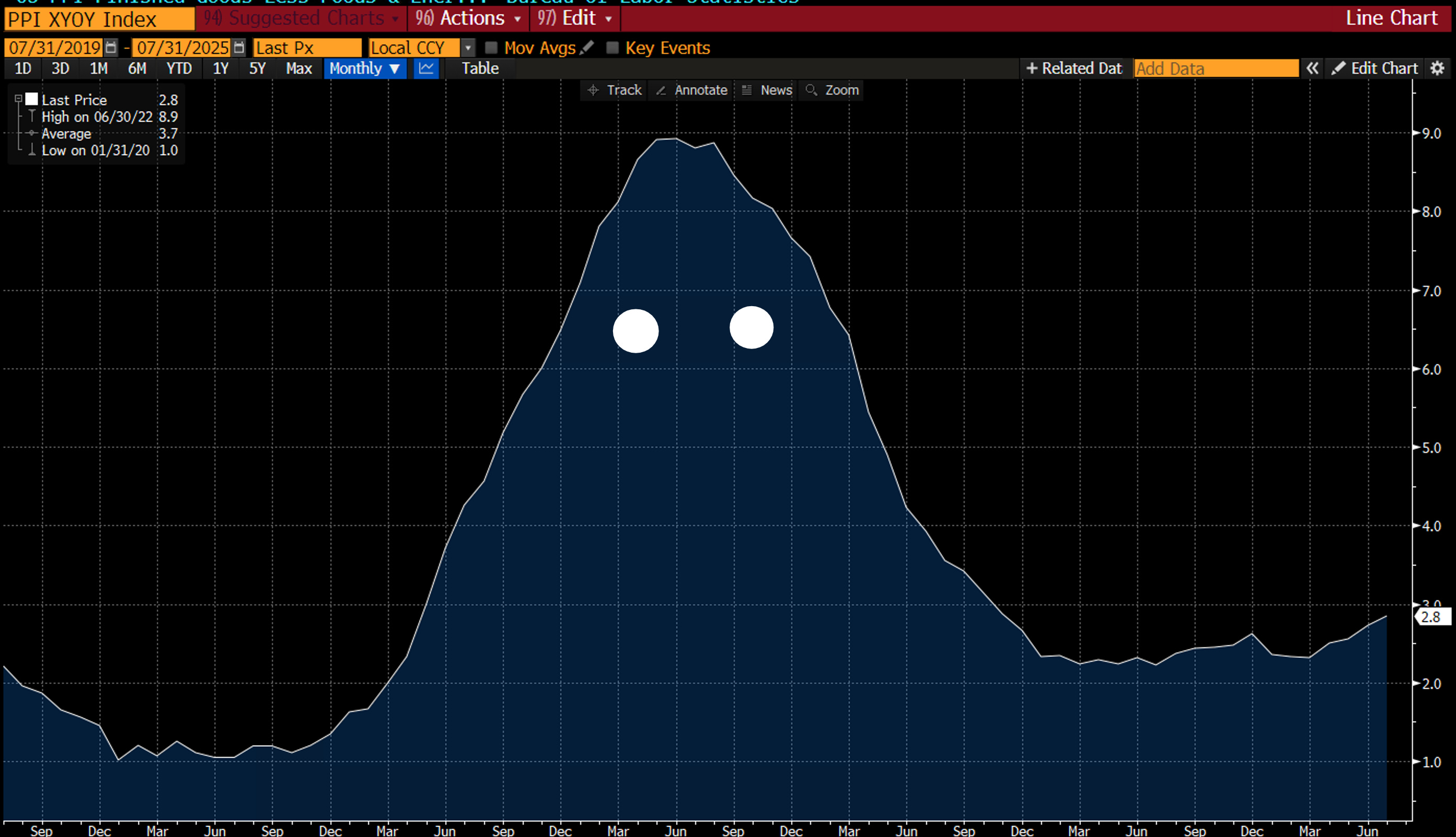1456x837 pixels.
Task: Collapse the Last Price legend tree
Action: (x=18, y=99)
